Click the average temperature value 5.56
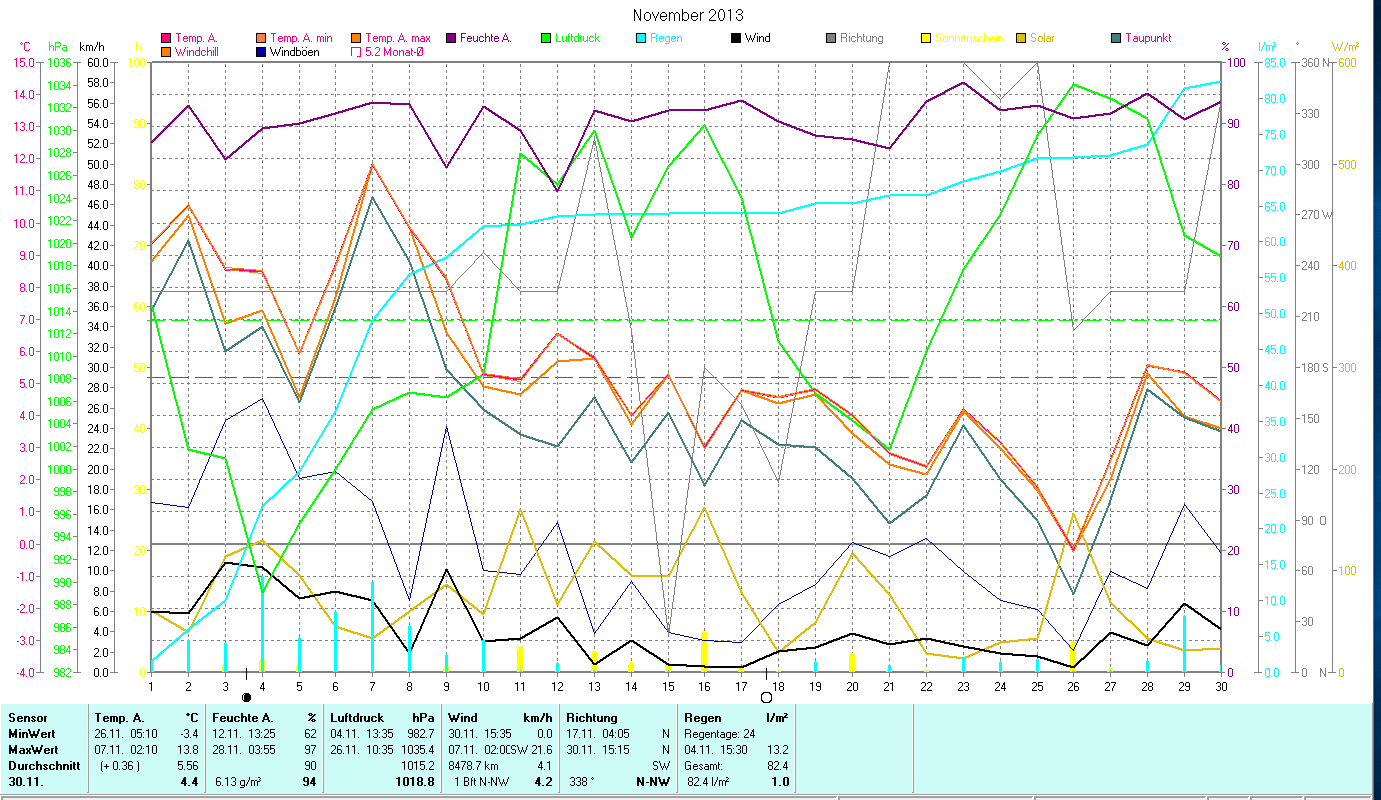Viewport: 1381px width, 800px height. pos(189,765)
